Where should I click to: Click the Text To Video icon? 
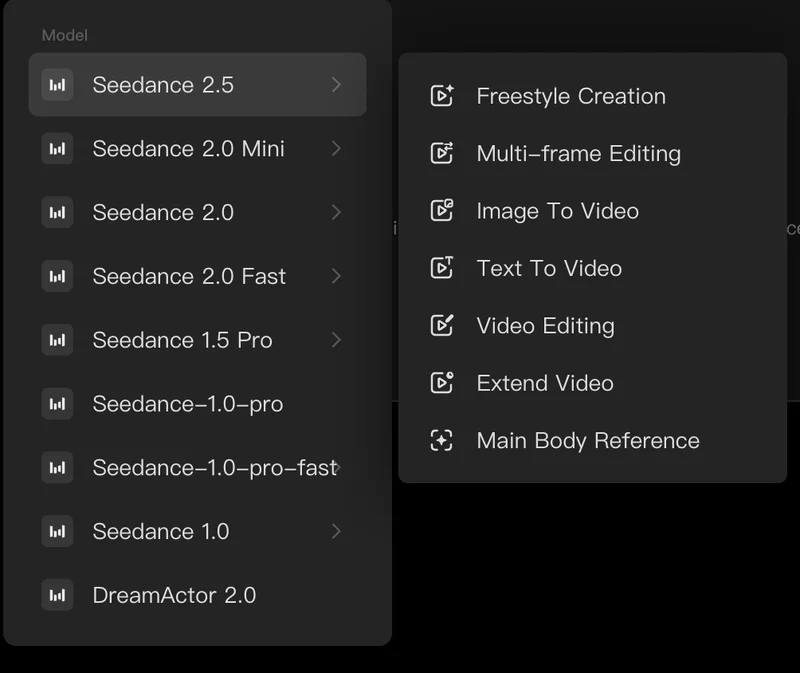pos(442,268)
